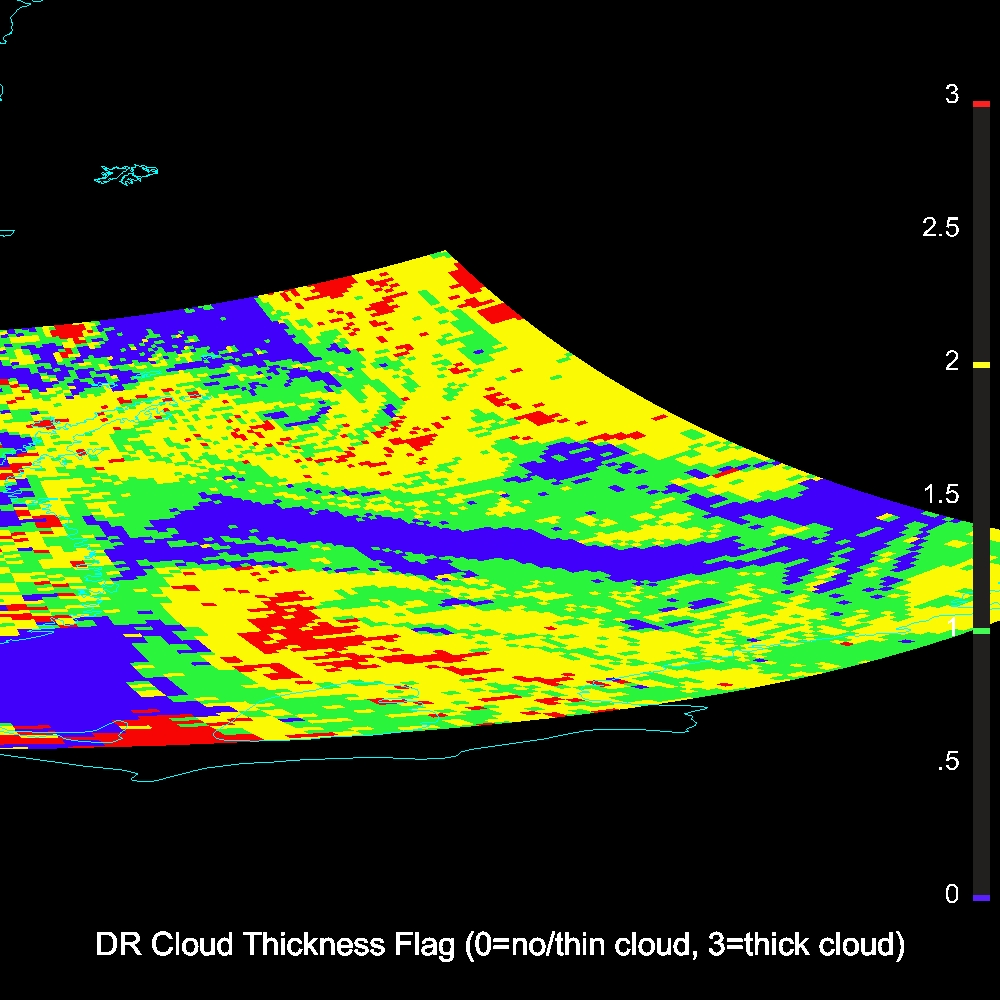
Task: Click the "3" label at colorbar top
Action: tap(952, 95)
